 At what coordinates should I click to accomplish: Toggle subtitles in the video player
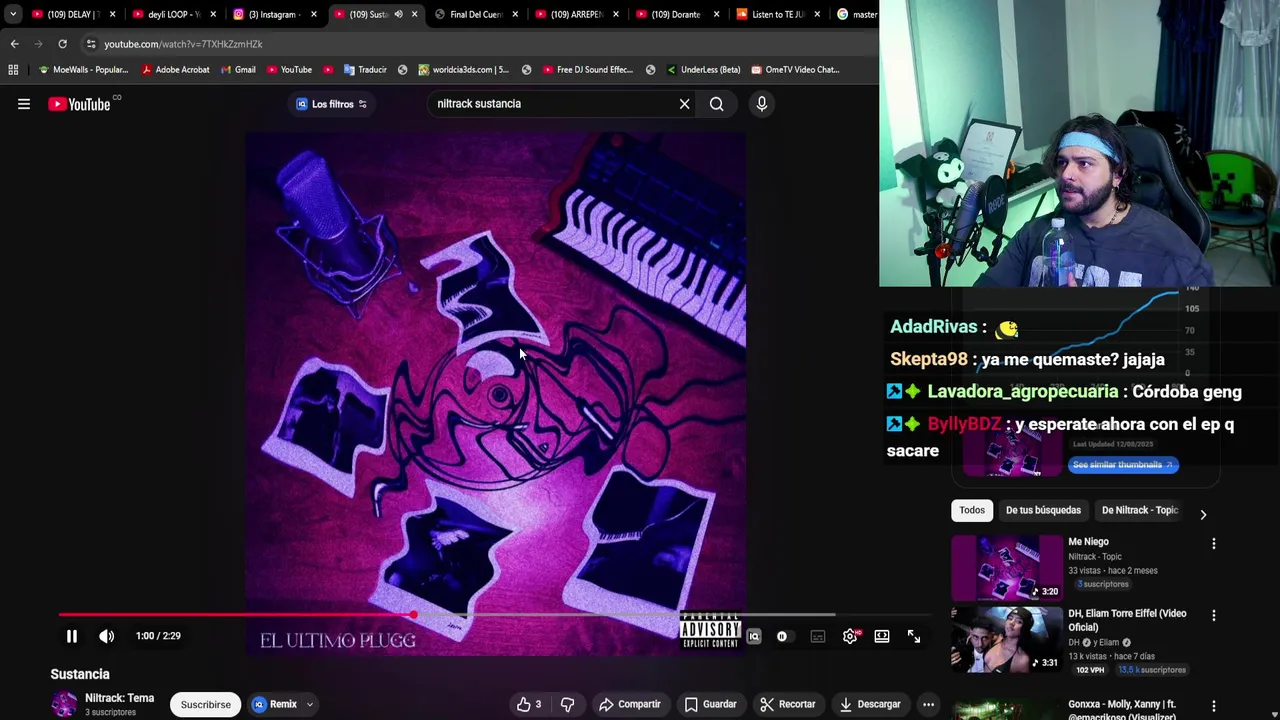point(818,636)
